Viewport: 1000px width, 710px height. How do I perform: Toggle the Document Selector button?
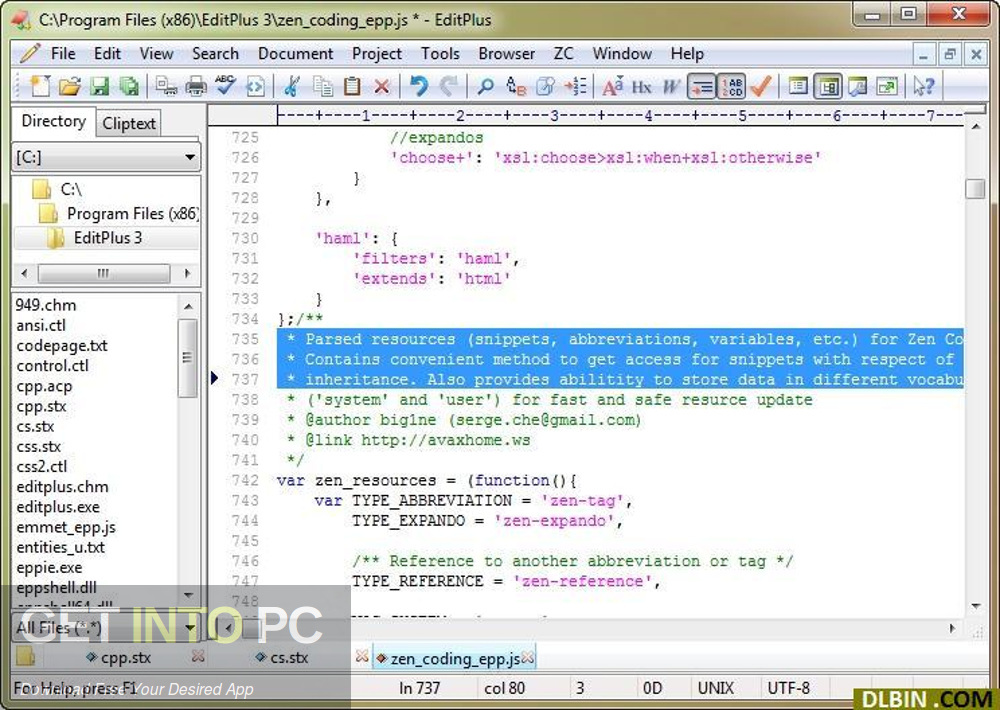pos(828,86)
